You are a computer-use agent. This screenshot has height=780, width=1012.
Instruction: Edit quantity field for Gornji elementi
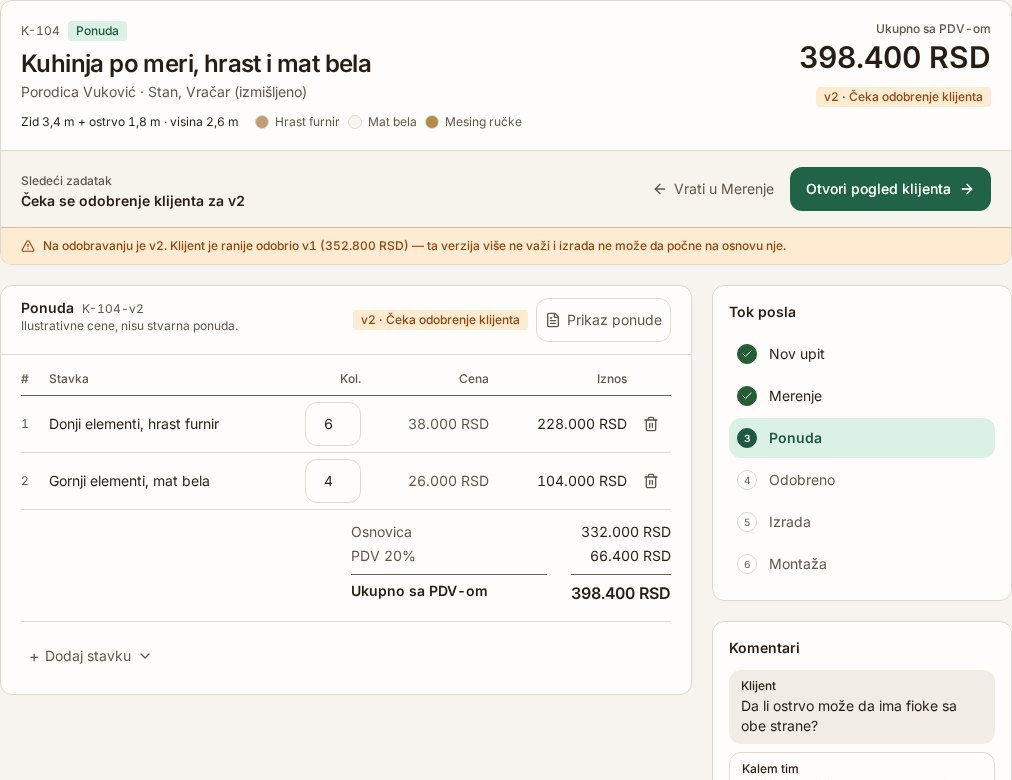pyautogui.click(x=333, y=481)
